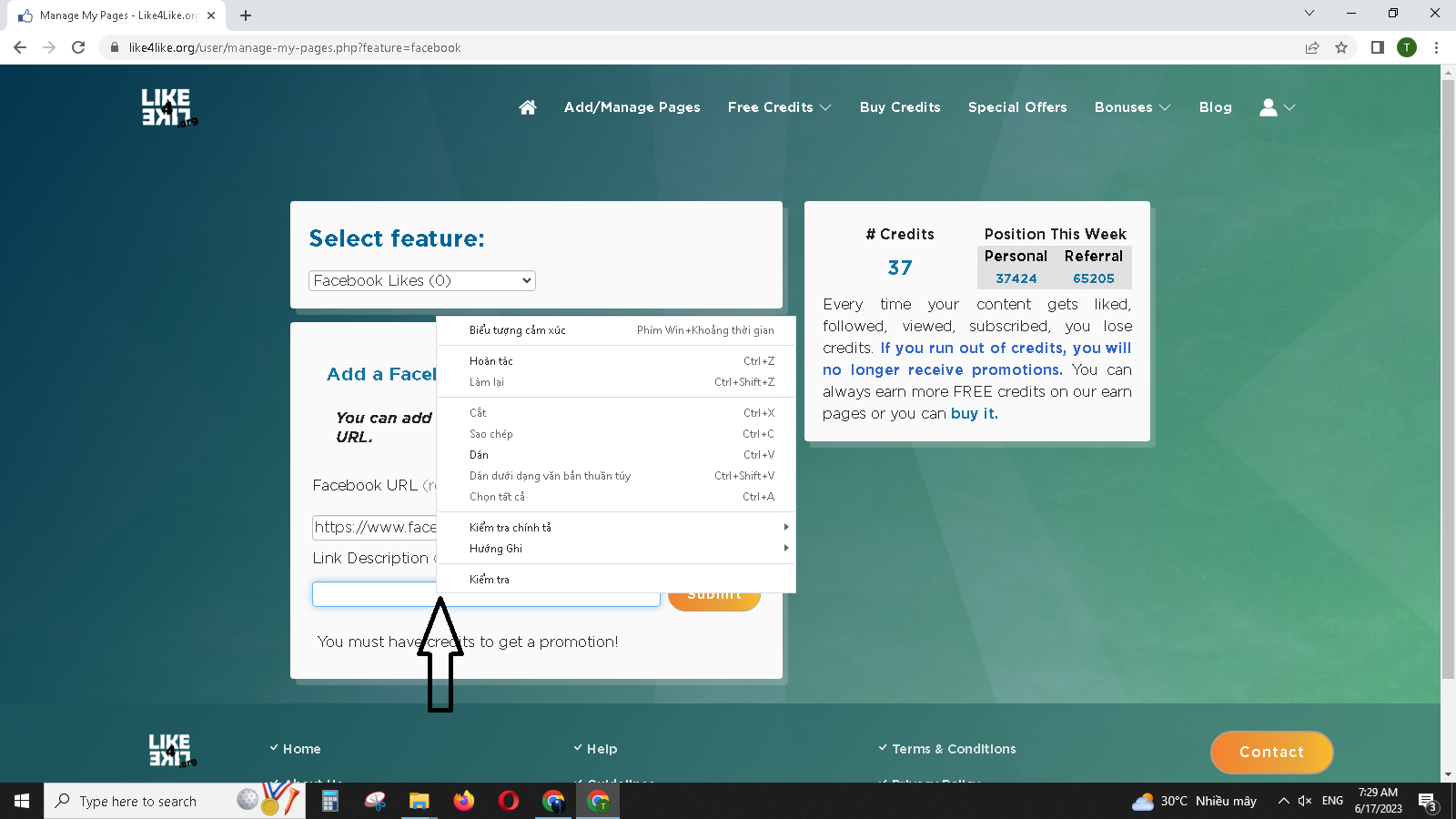This screenshot has height=819, width=1456.
Task: Open Select feature Facebook Likes dropdown
Action: click(x=422, y=280)
